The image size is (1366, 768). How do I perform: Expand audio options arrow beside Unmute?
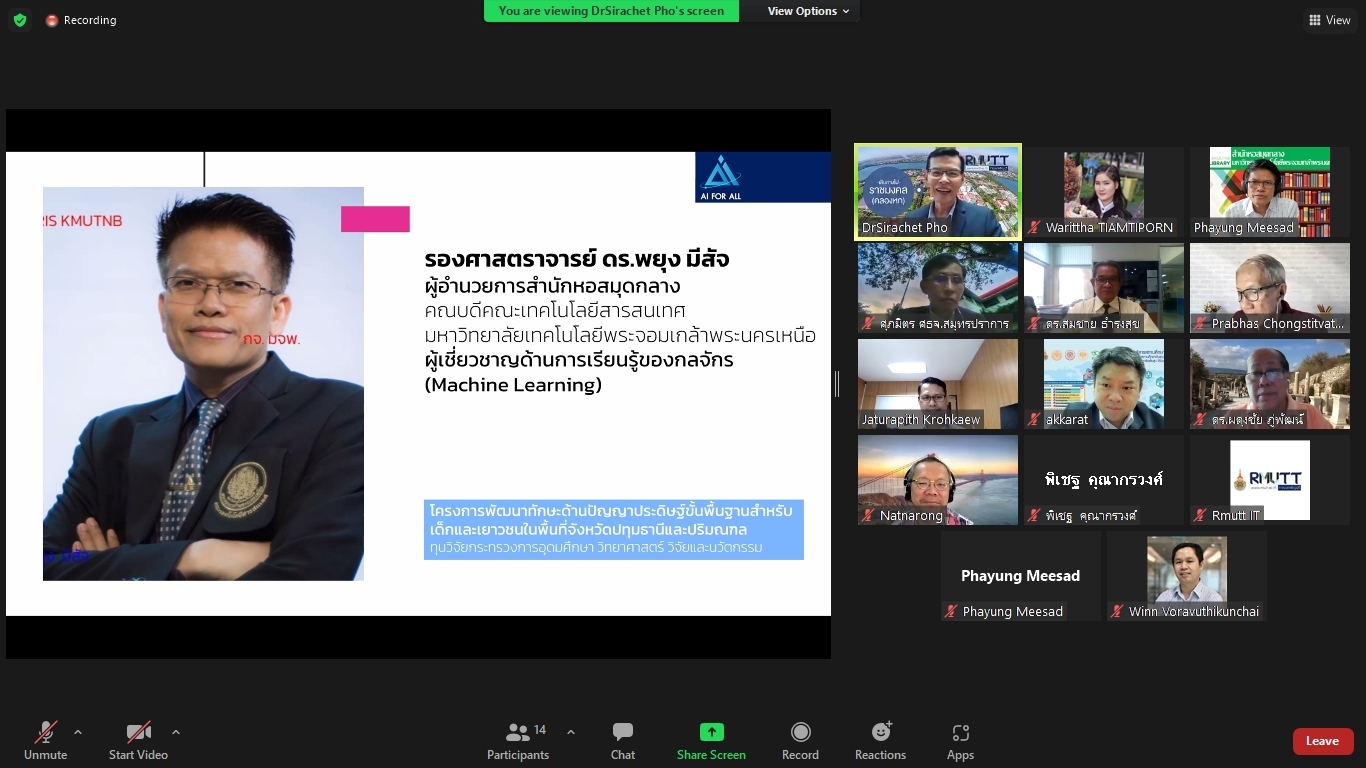78,732
